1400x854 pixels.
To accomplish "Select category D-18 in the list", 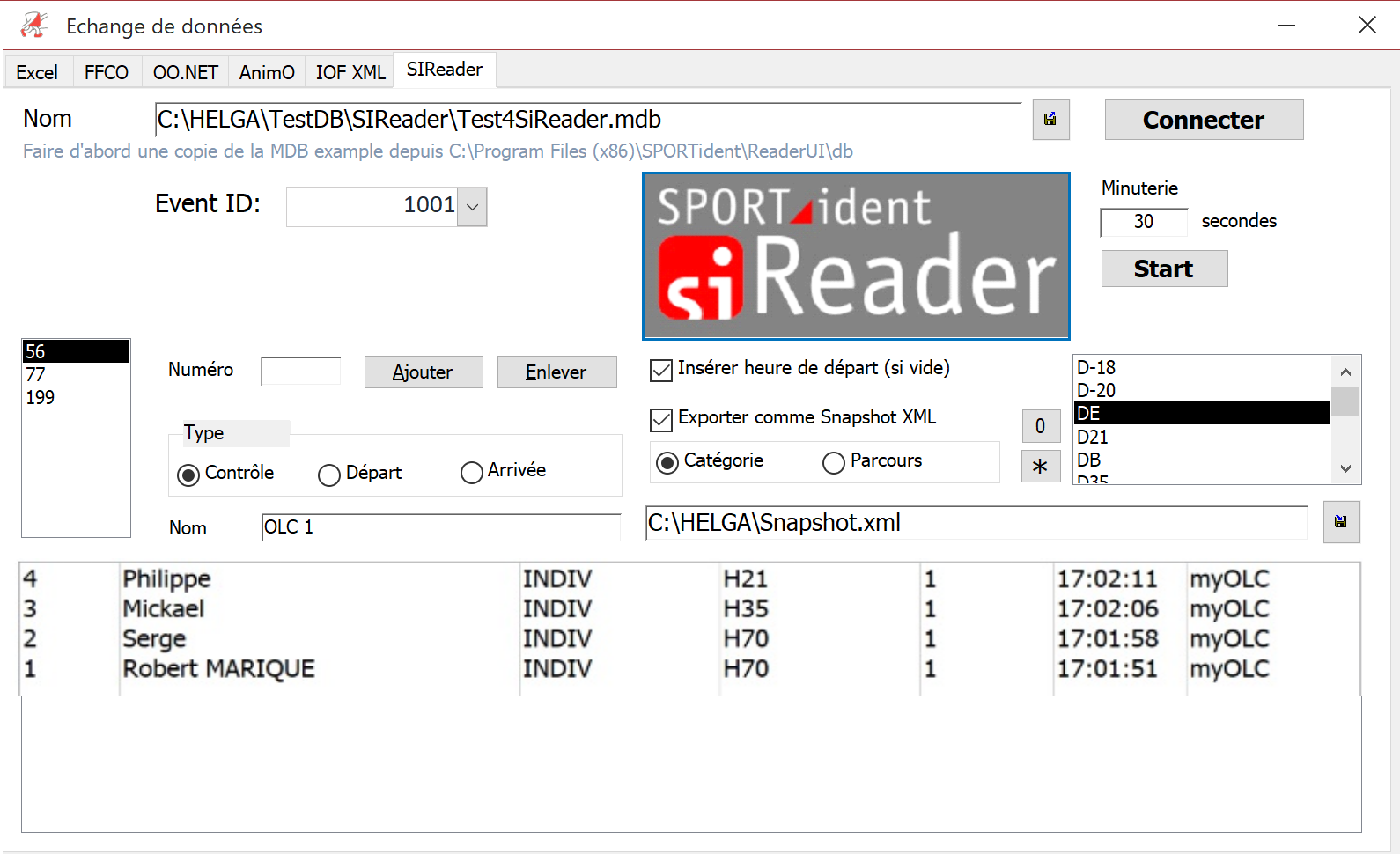I will (1202, 368).
